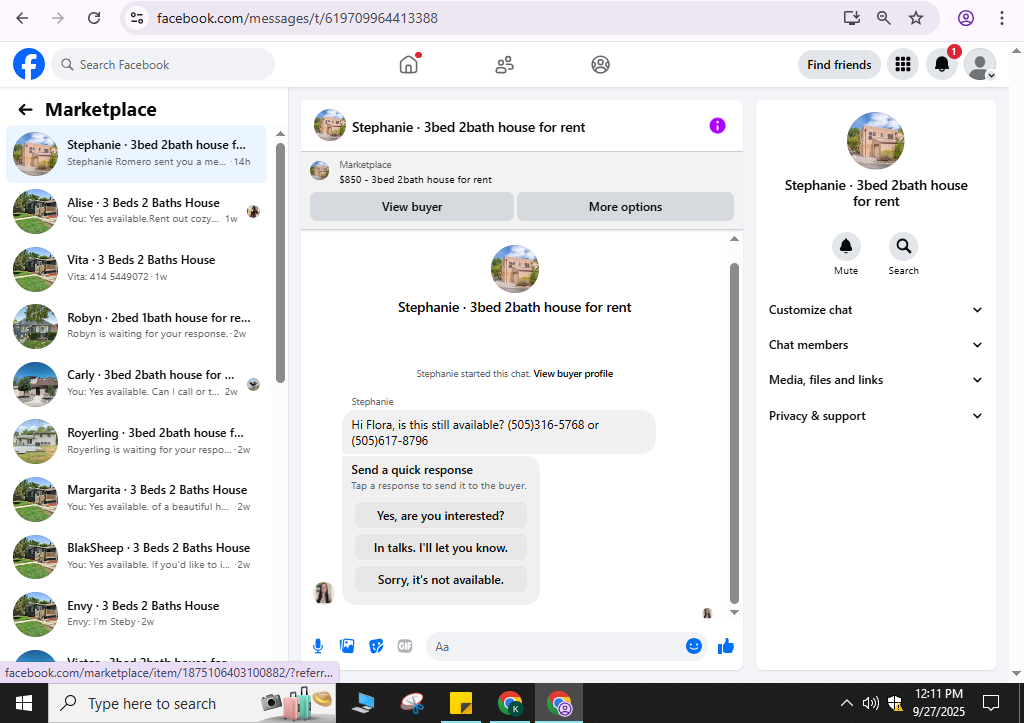This screenshot has height=723, width=1024.
Task: Click the Aa message input field
Action: [x=554, y=646]
